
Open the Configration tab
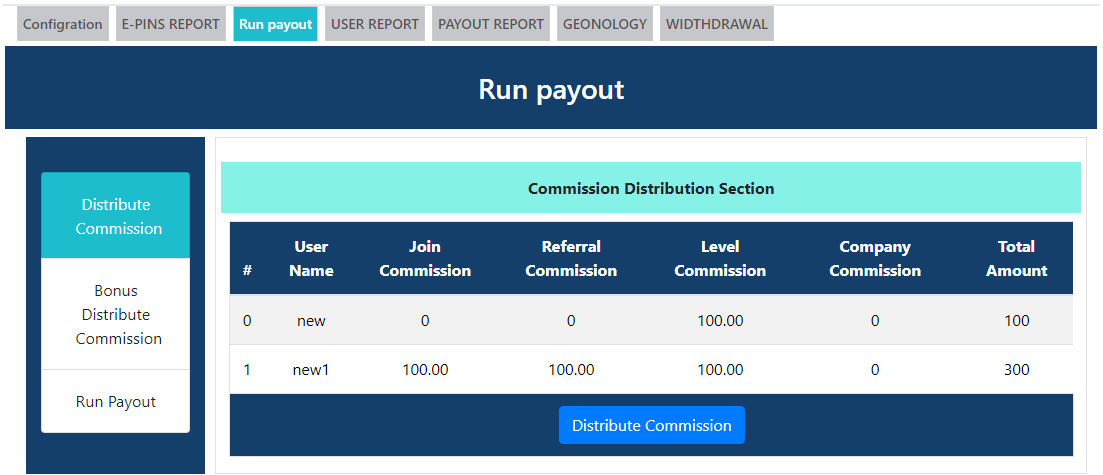tap(63, 24)
